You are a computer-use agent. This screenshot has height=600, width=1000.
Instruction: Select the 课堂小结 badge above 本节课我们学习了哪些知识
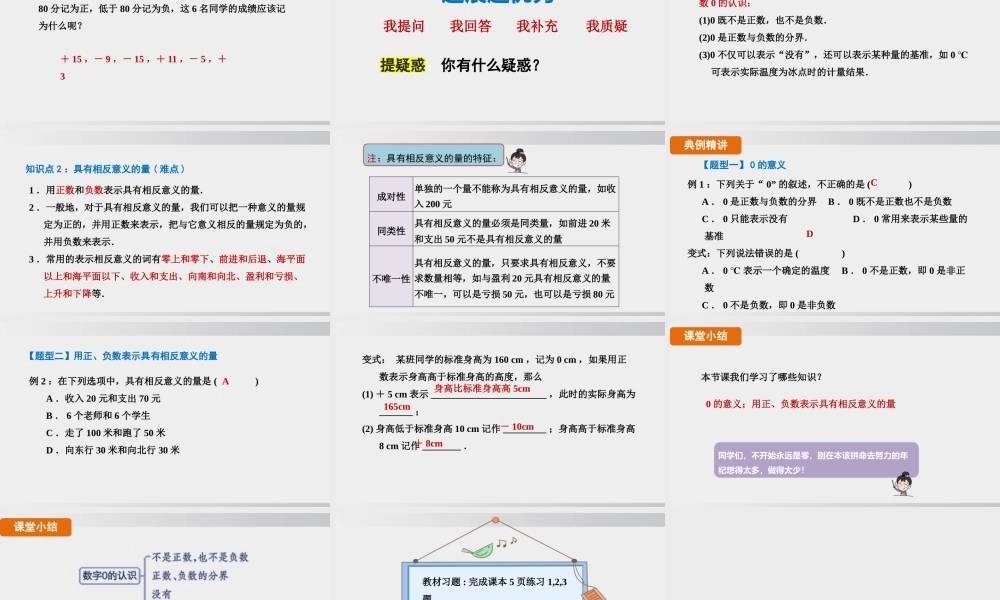[705, 335]
